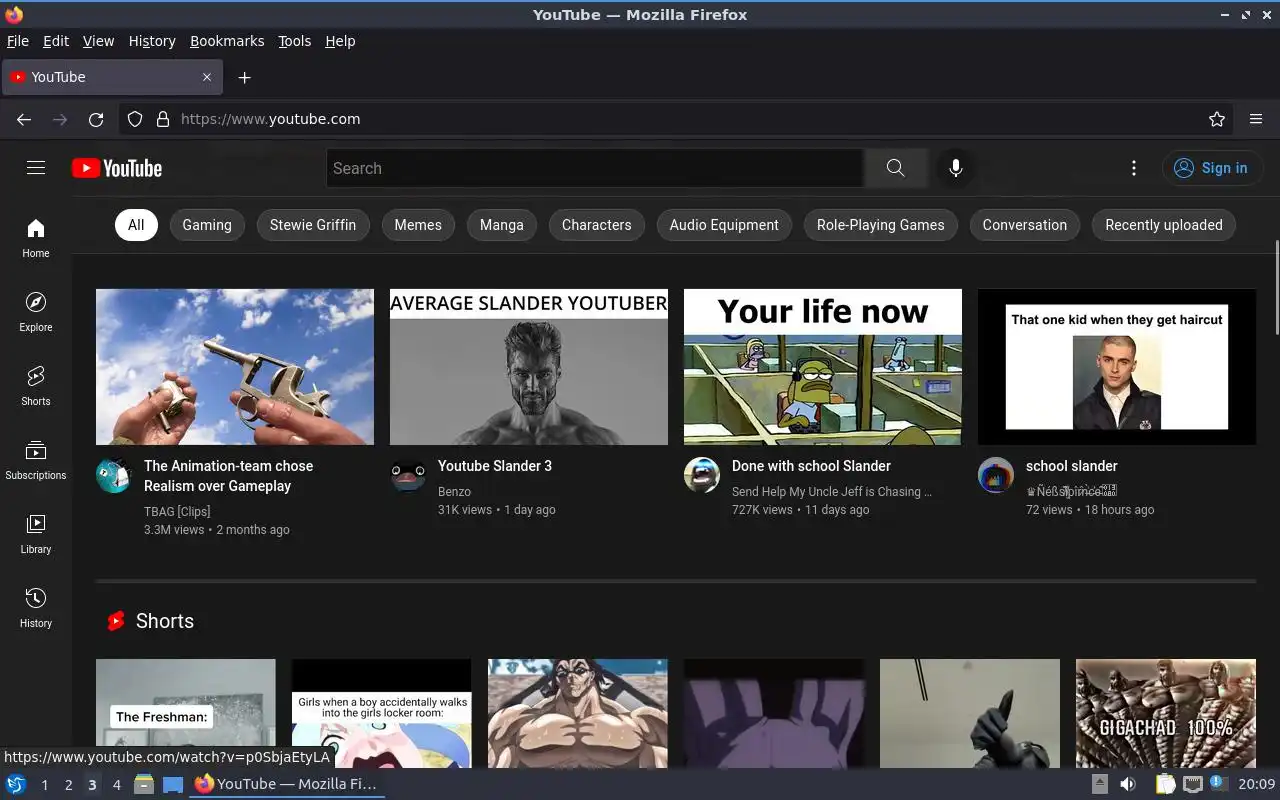The image size is (1280, 800).
Task: Click the YouTube search input field
Action: click(x=595, y=168)
